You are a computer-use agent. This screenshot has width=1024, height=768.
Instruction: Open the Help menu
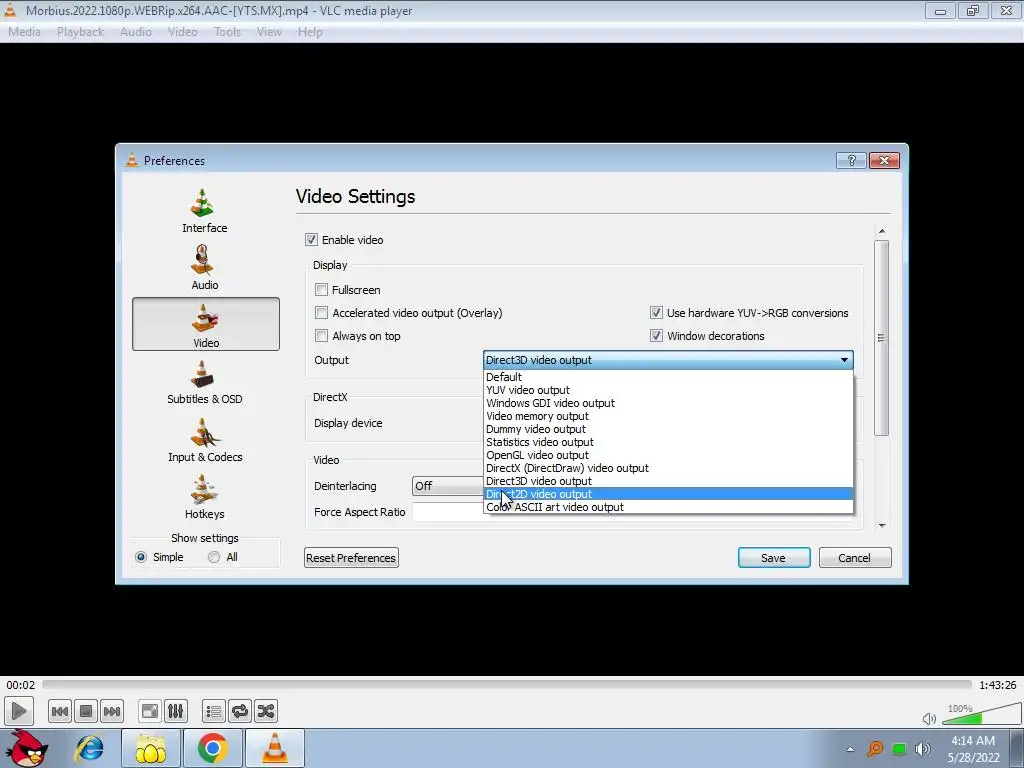[310, 31]
